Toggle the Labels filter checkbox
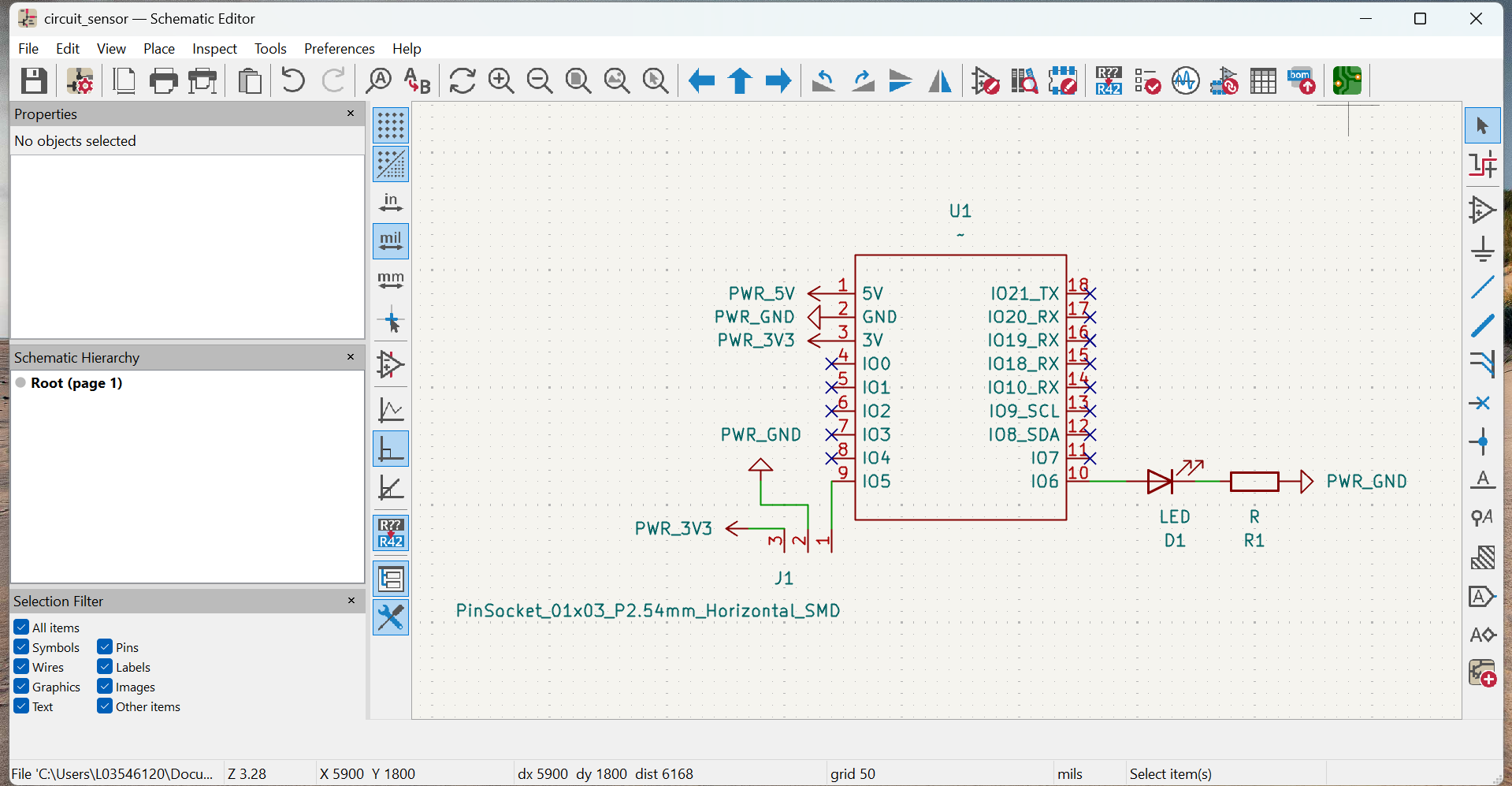The image size is (1512, 786). (x=106, y=667)
